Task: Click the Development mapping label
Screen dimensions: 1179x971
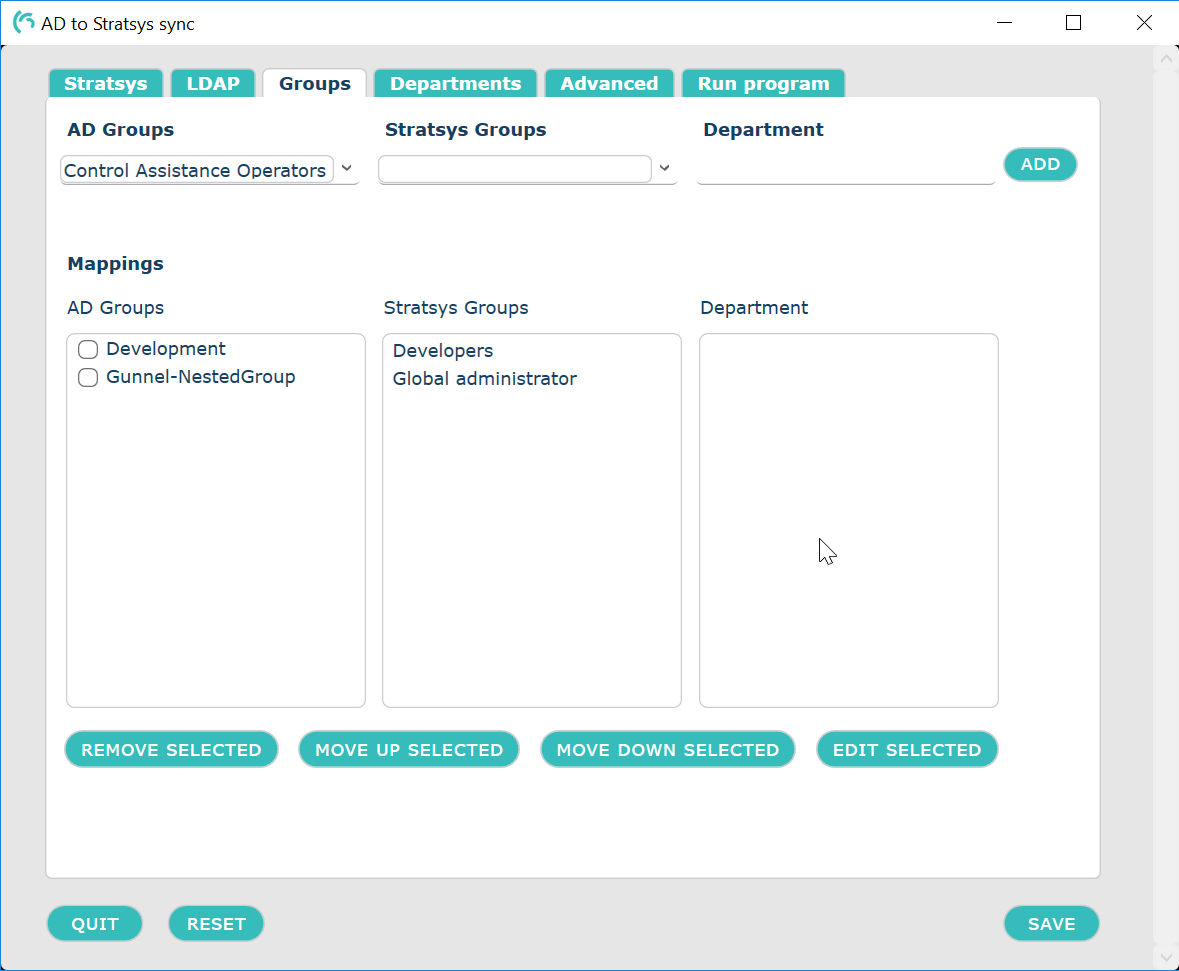Action: pos(165,349)
